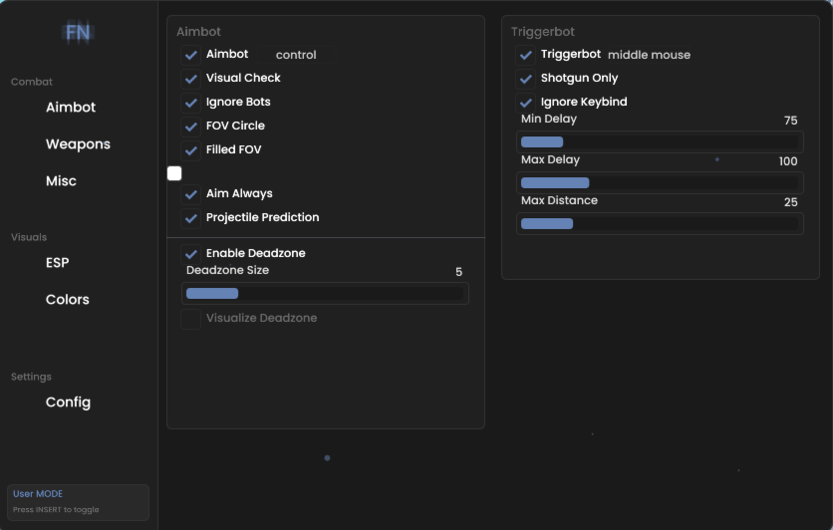Viewport: 833px width, 530px height.
Task: Click the FN logo in the sidebar
Action: 78,32
